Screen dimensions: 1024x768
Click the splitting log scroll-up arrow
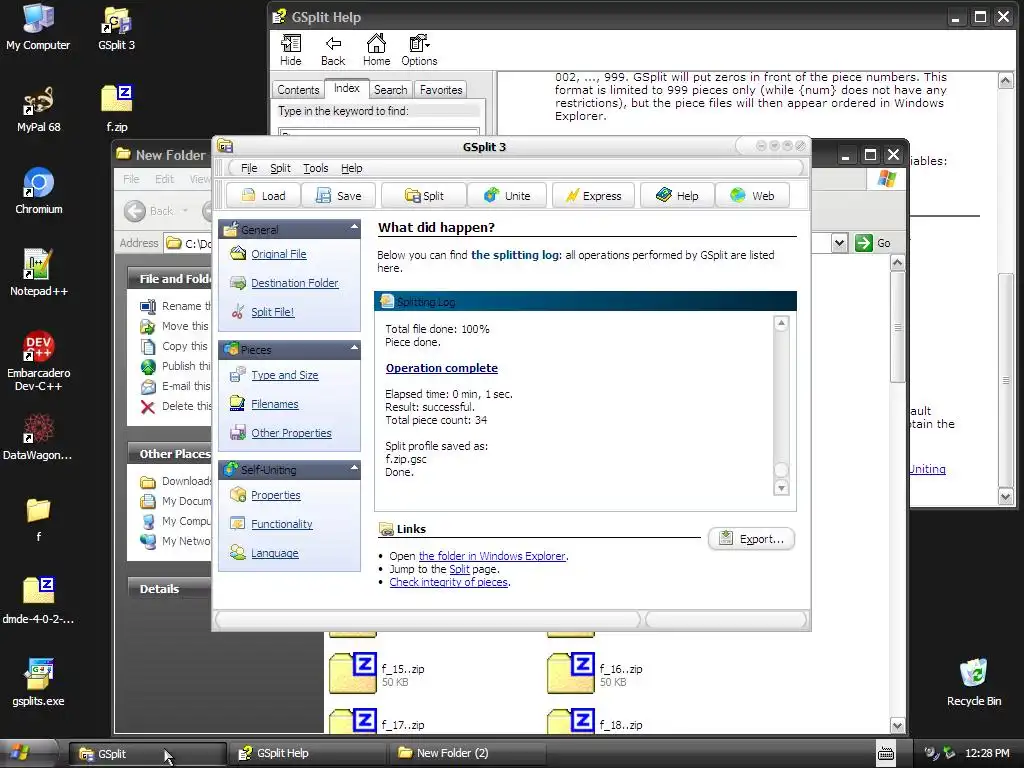[x=781, y=323]
